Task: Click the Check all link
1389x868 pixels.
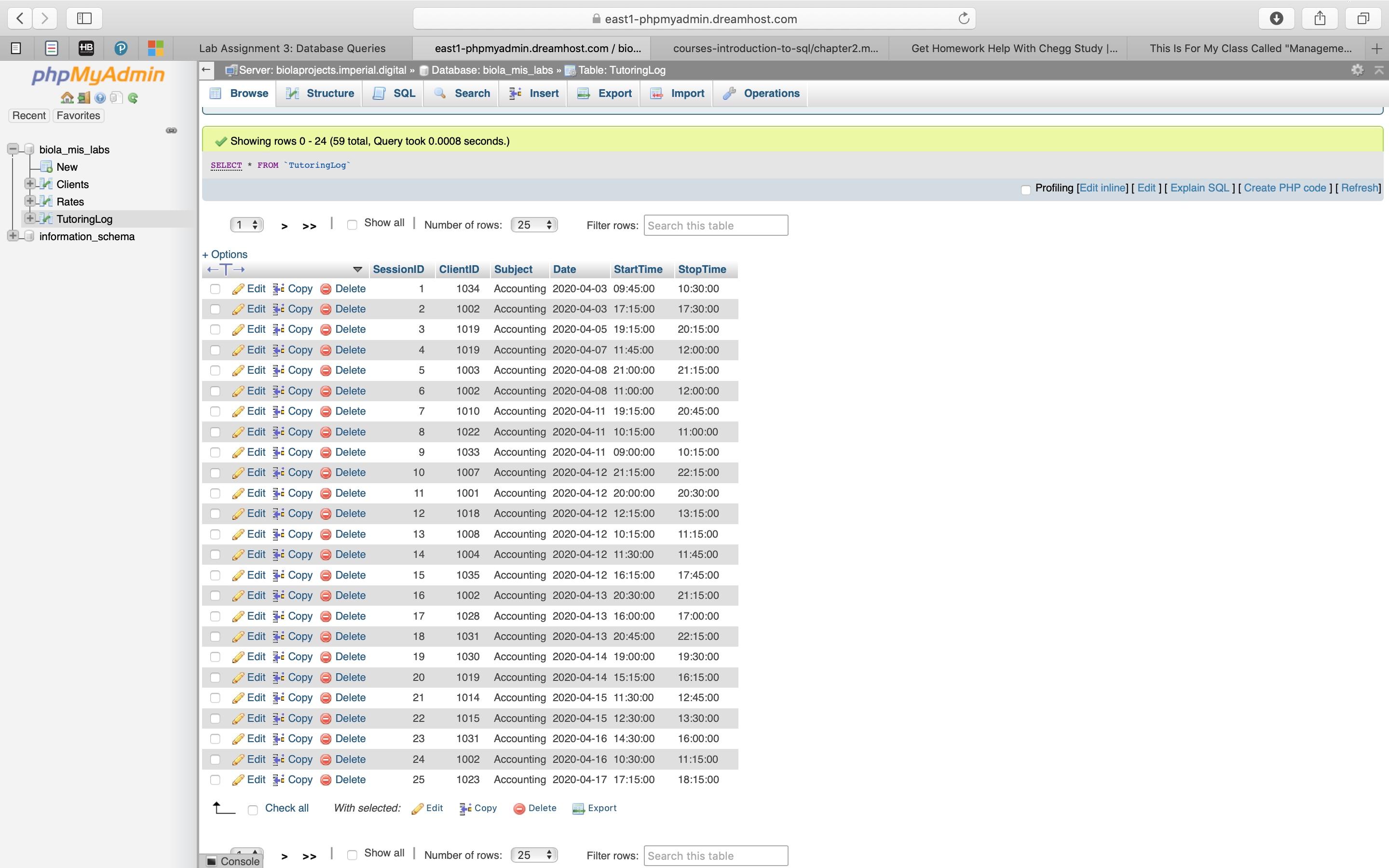Action: pos(286,808)
